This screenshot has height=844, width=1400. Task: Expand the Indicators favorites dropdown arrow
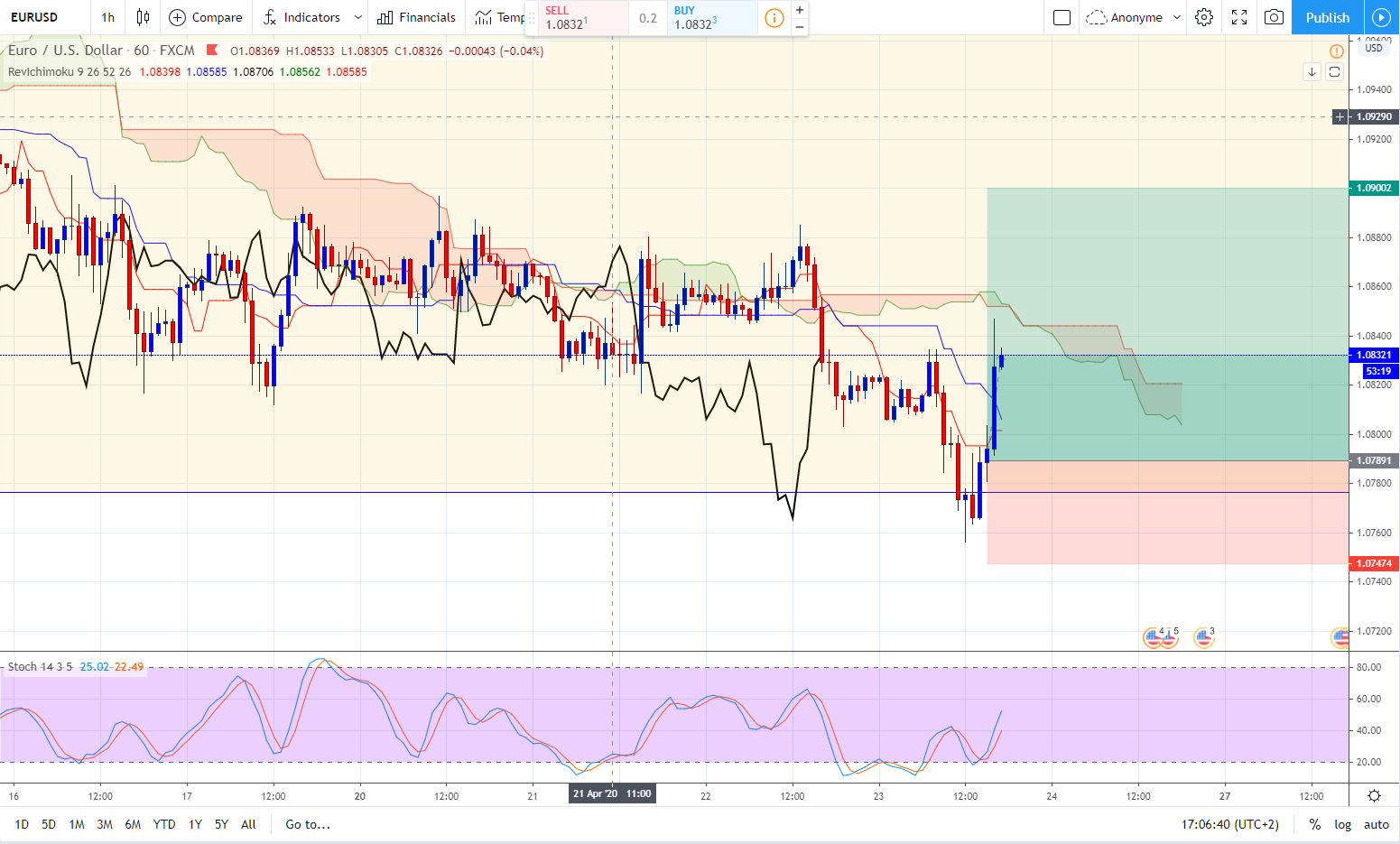click(x=357, y=17)
